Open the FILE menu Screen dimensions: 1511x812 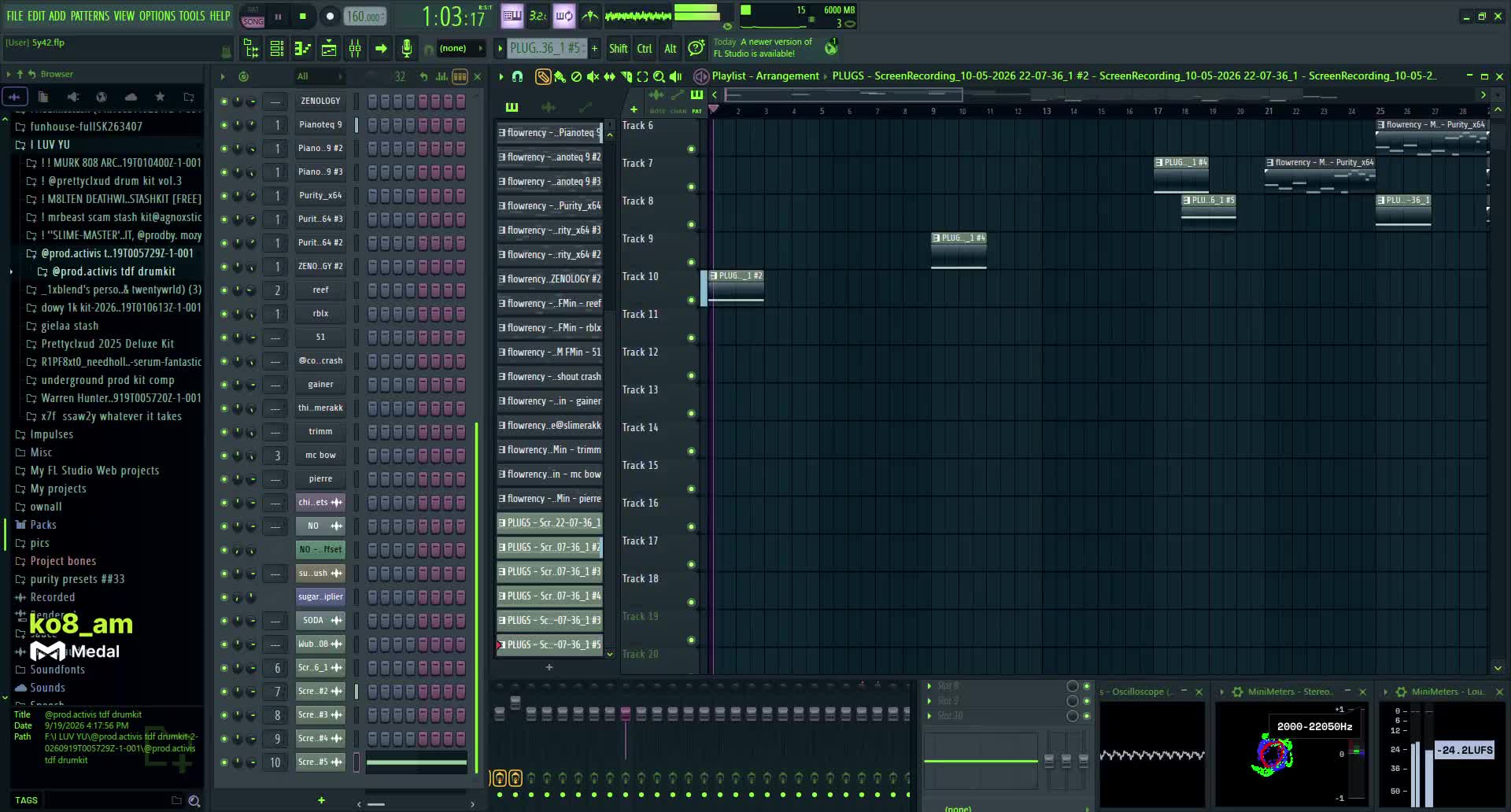pyautogui.click(x=15, y=16)
